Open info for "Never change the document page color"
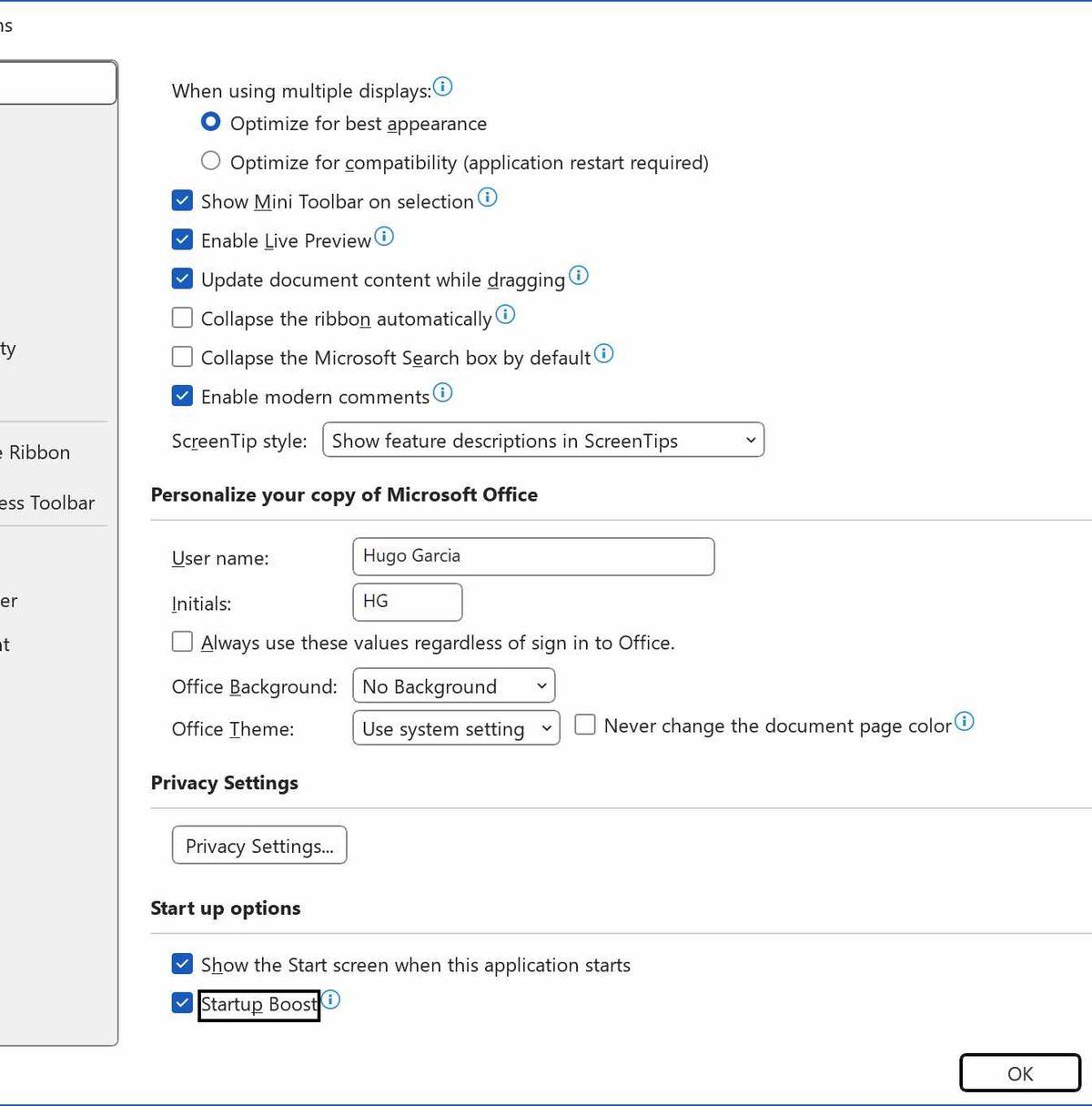The image size is (1092, 1106). click(966, 723)
